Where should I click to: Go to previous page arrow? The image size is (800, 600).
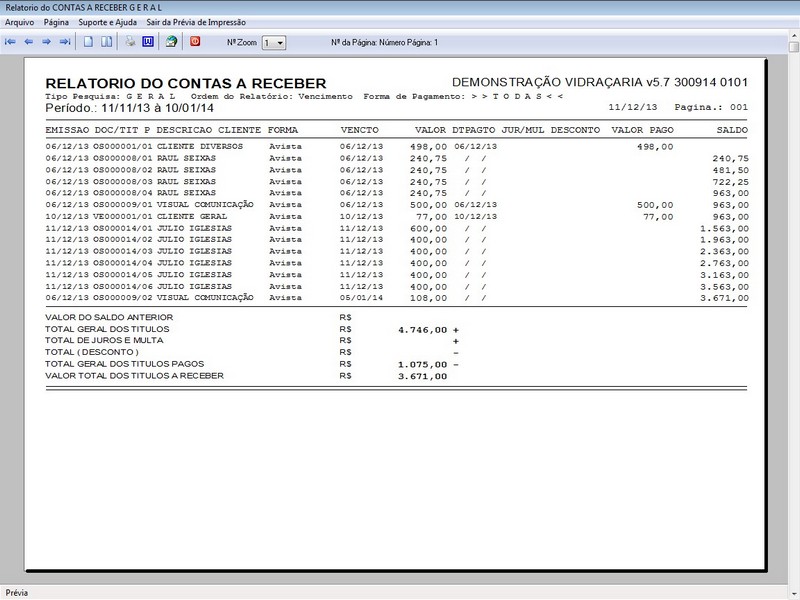pyautogui.click(x=29, y=42)
